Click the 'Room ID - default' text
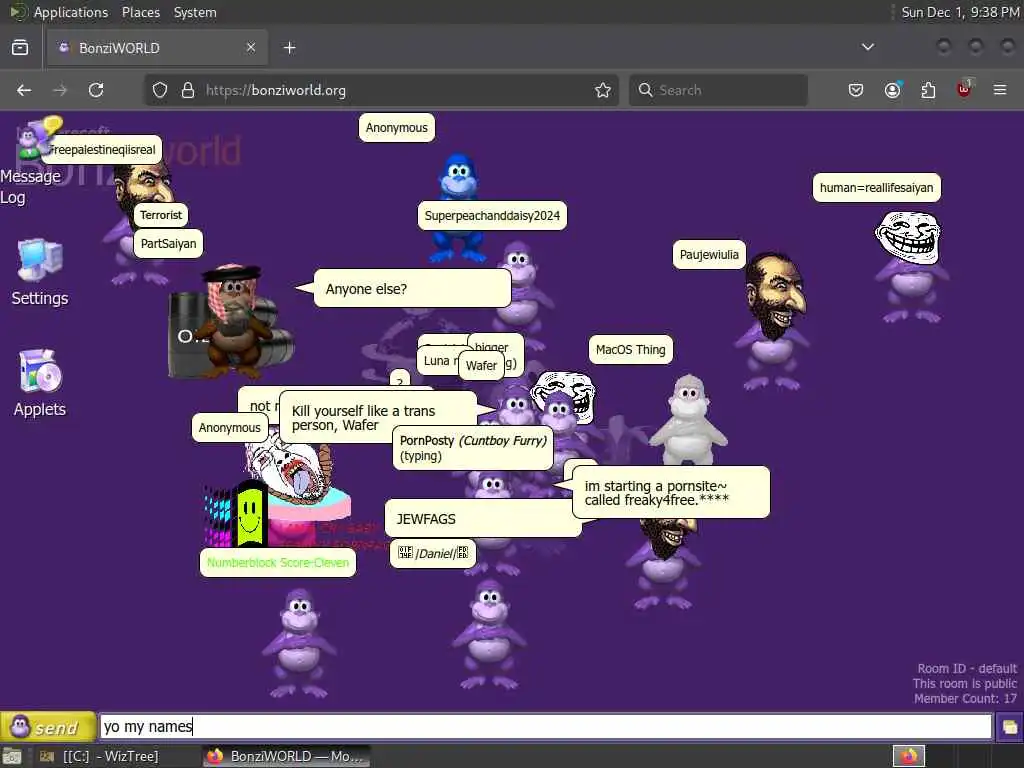Screen dimensions: 1024x768 click(967, 668)
